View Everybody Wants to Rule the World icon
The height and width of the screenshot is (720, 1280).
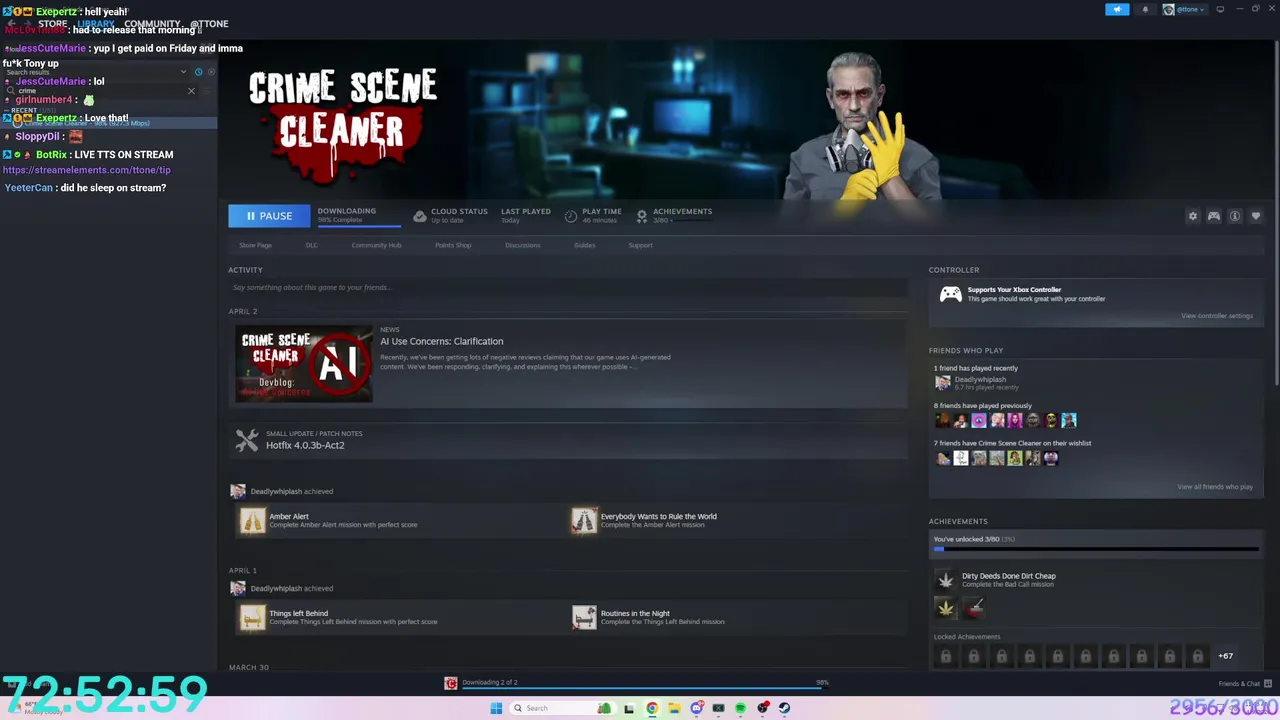(x=584, y=520)
